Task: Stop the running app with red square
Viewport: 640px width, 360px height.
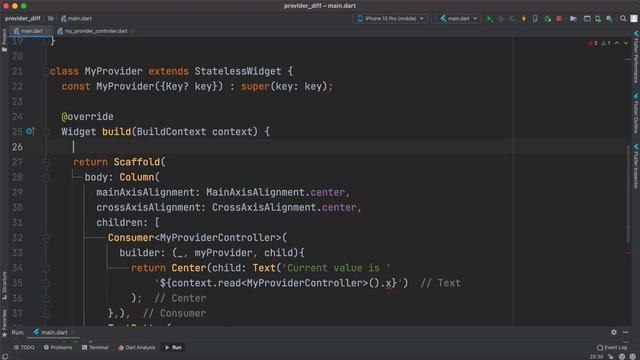Action: (559, 19)
